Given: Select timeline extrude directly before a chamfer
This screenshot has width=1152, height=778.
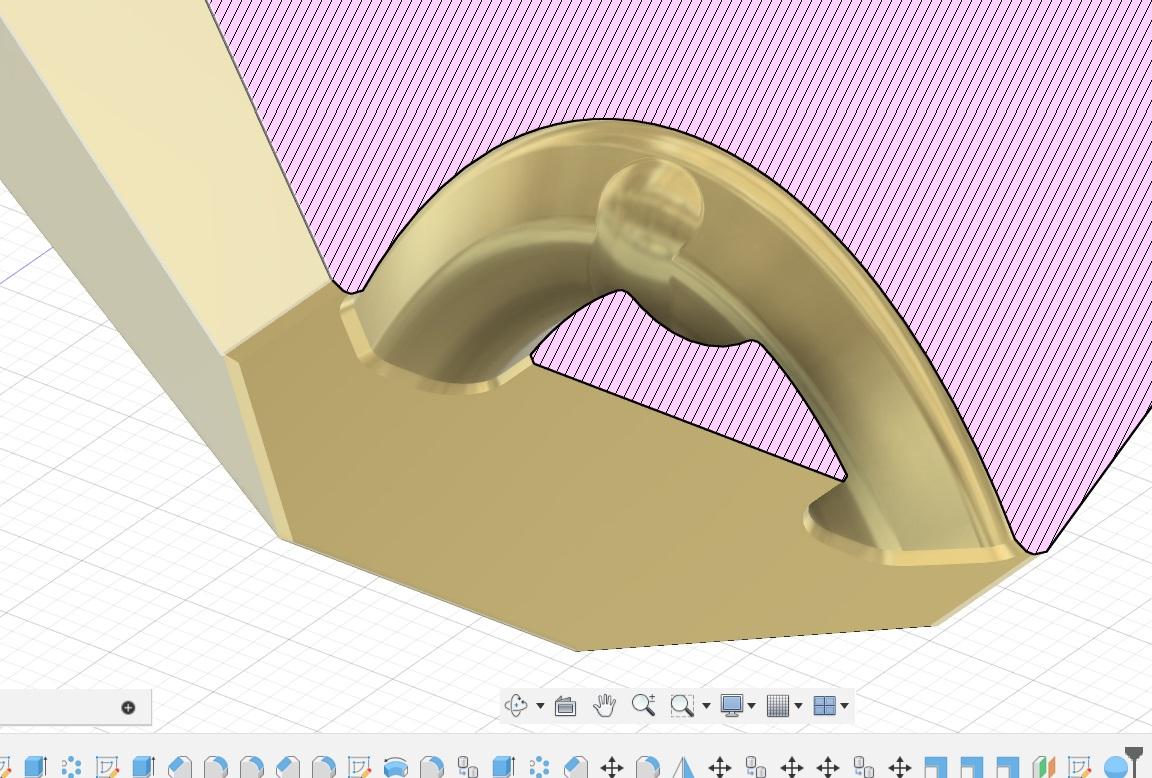Looking at the screenshot, I should 143,767.
